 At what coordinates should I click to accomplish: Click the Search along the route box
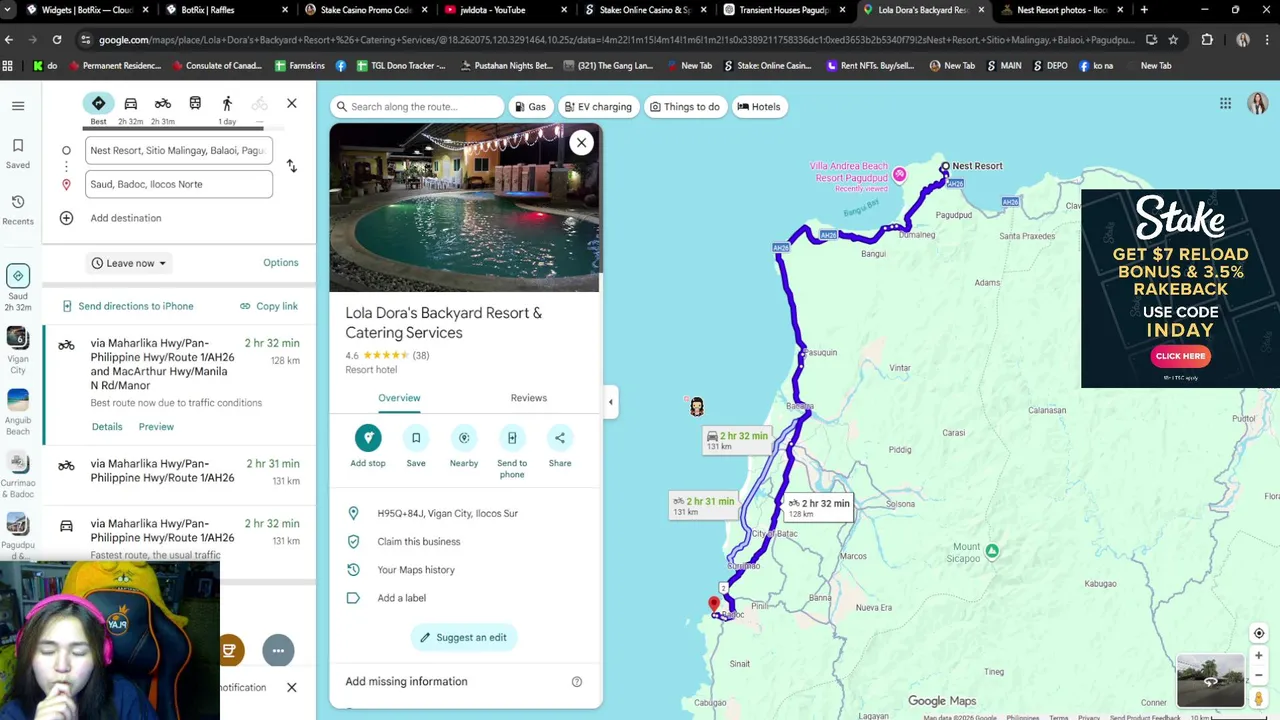(418, 107)
